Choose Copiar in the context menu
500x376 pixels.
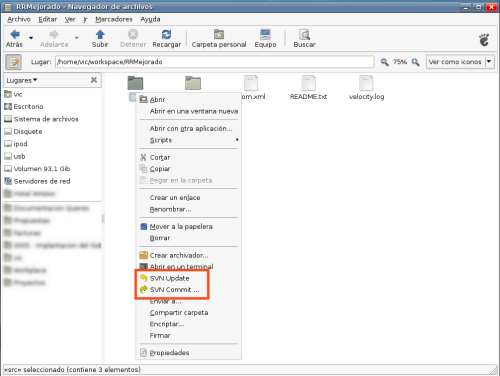coord(189,169)
